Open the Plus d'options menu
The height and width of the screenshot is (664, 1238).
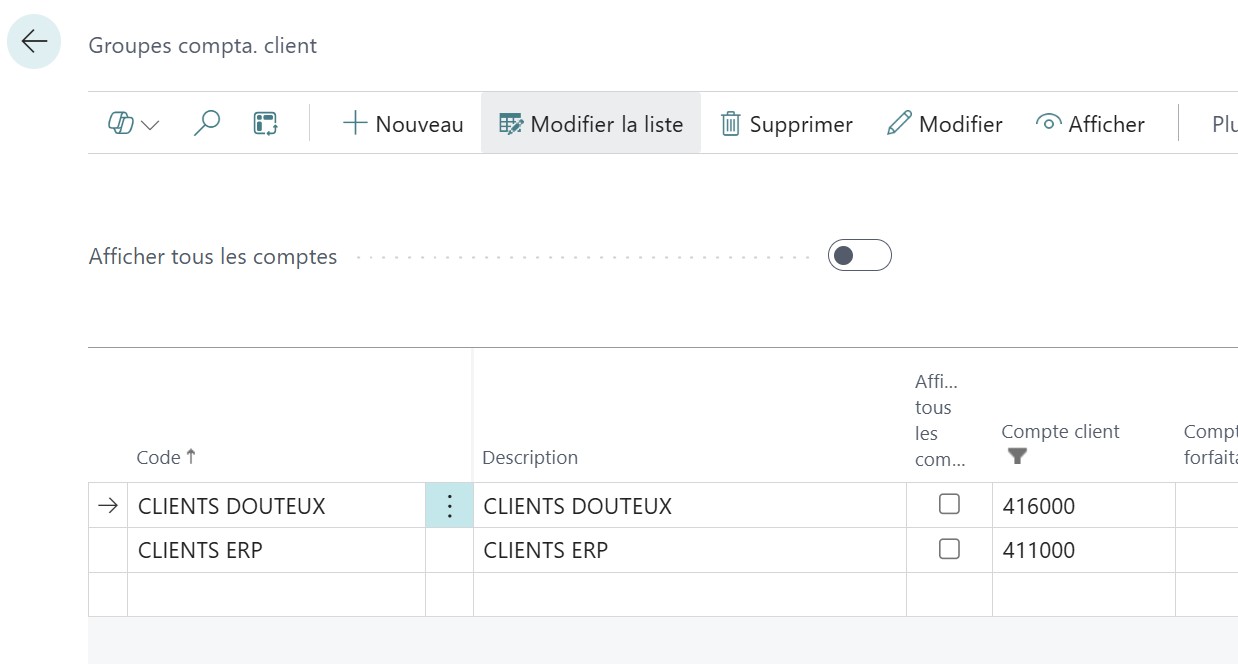coord(1227,123)
